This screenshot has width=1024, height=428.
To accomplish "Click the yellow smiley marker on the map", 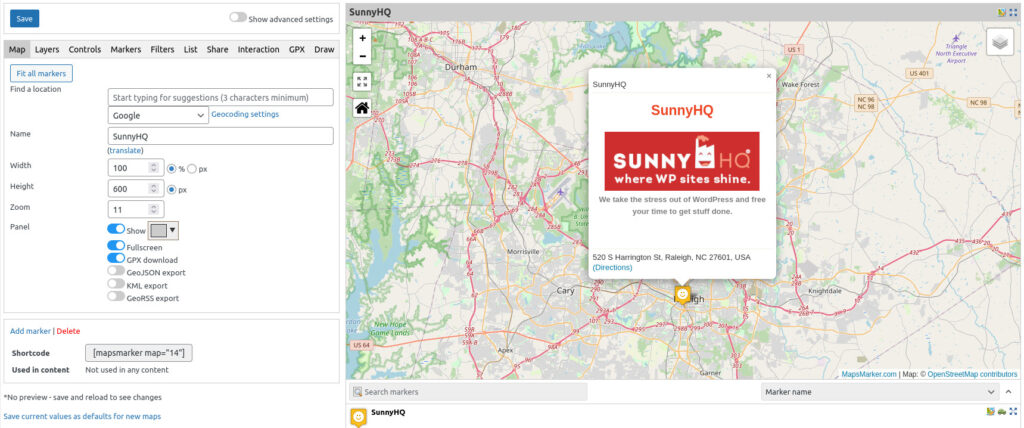I will (682, 295).
